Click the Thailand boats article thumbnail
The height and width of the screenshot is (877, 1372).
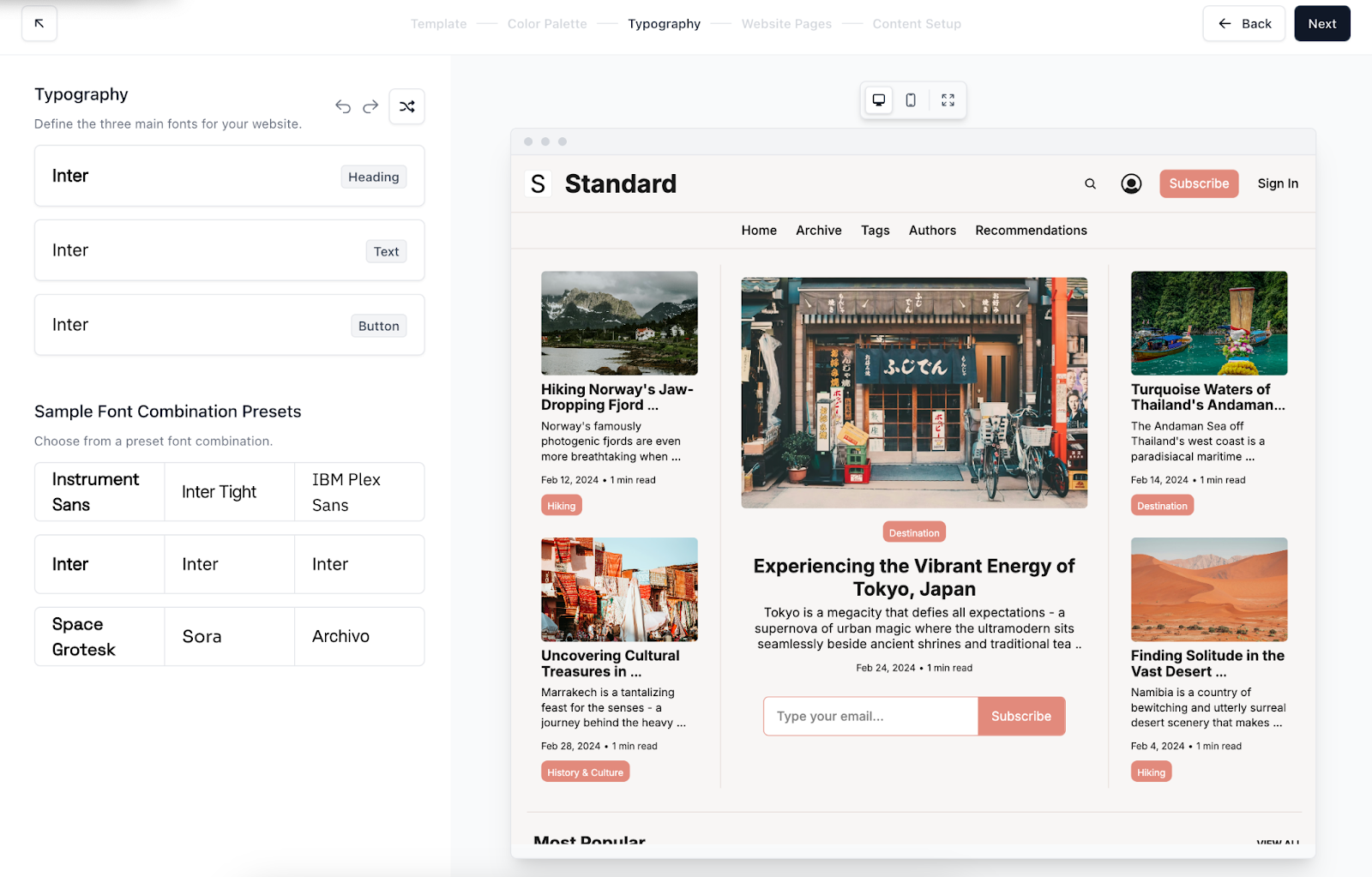(1209, 323)
